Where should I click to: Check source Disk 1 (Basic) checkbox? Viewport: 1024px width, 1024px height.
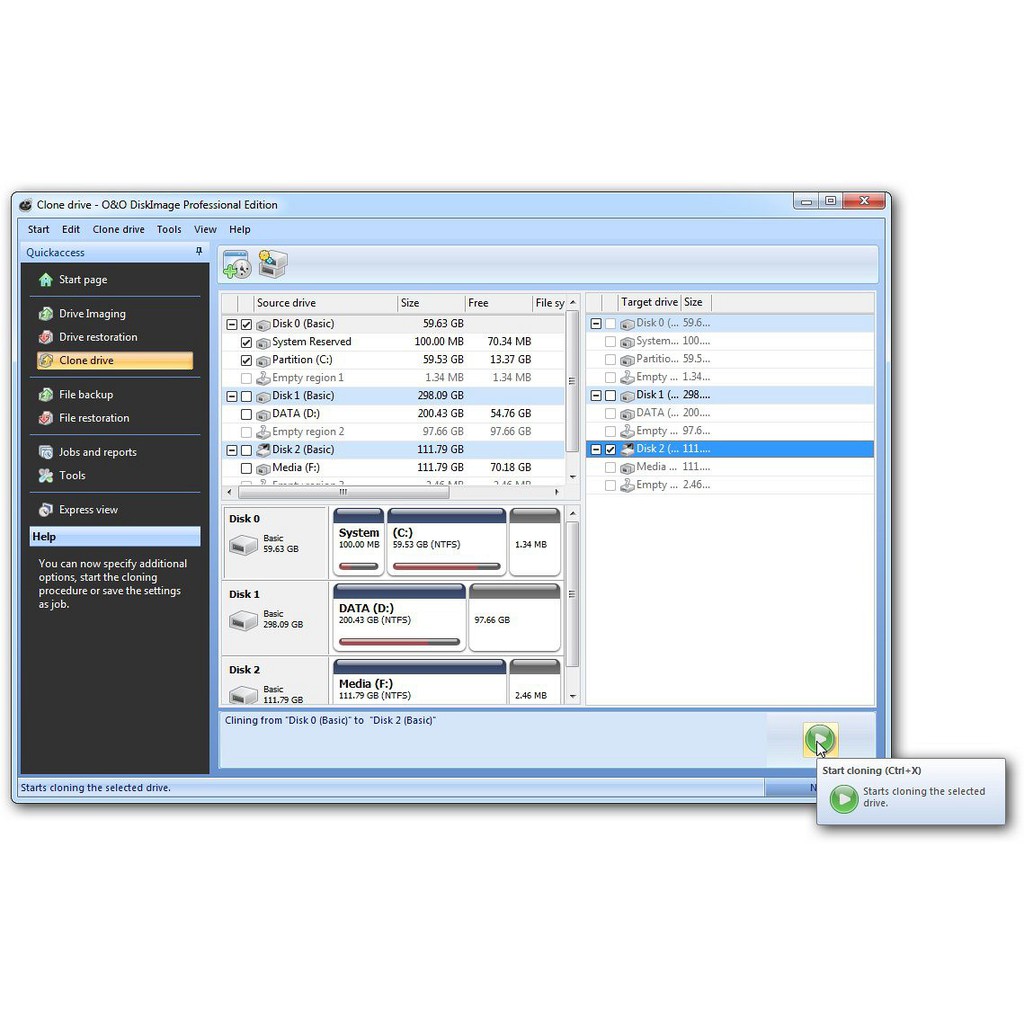click(x=246, y=396)
